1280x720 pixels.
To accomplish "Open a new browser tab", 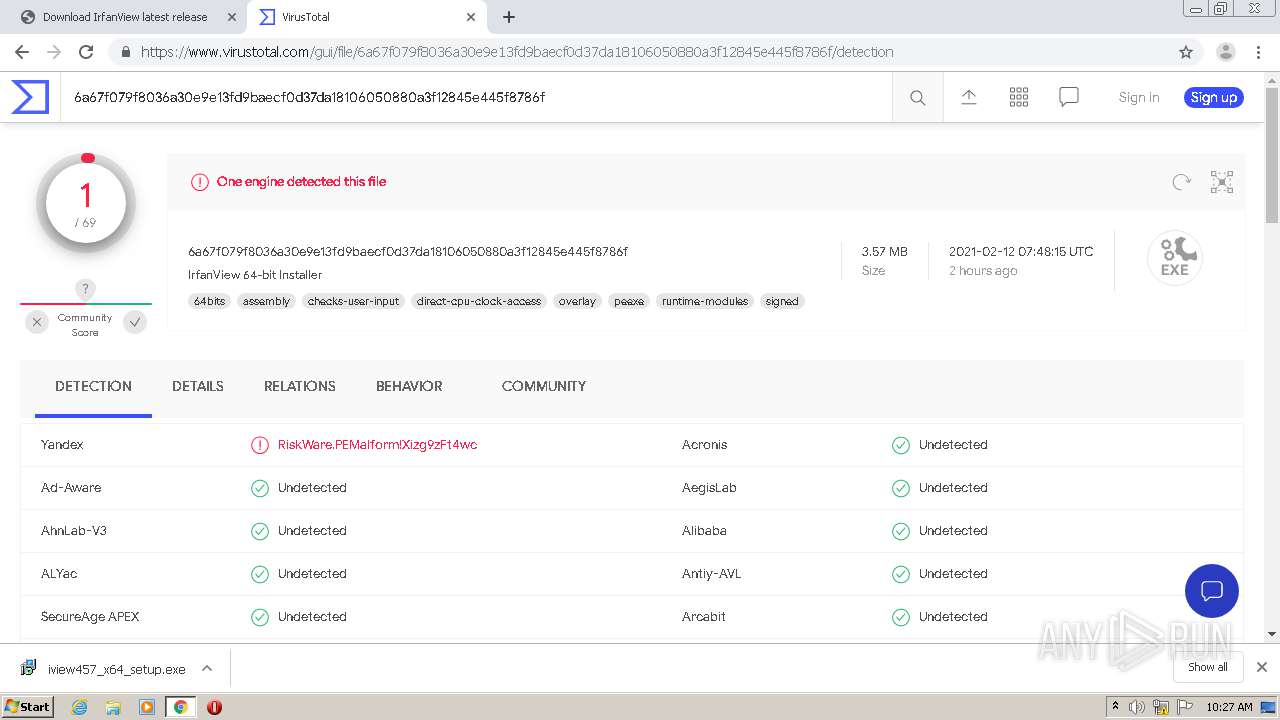I will [508, 17].
